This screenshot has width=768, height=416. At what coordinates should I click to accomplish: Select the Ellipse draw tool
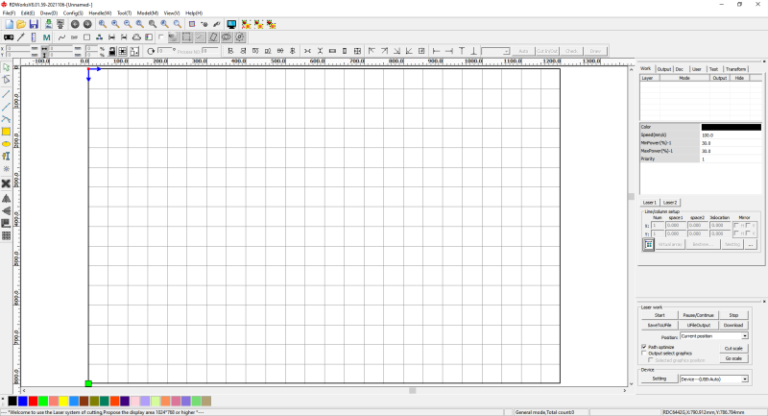[6, 144]
